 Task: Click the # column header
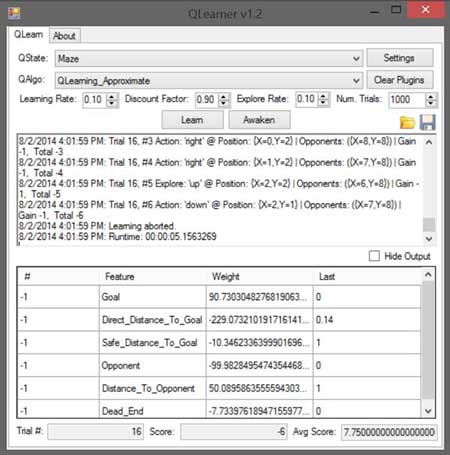point(58,276)
